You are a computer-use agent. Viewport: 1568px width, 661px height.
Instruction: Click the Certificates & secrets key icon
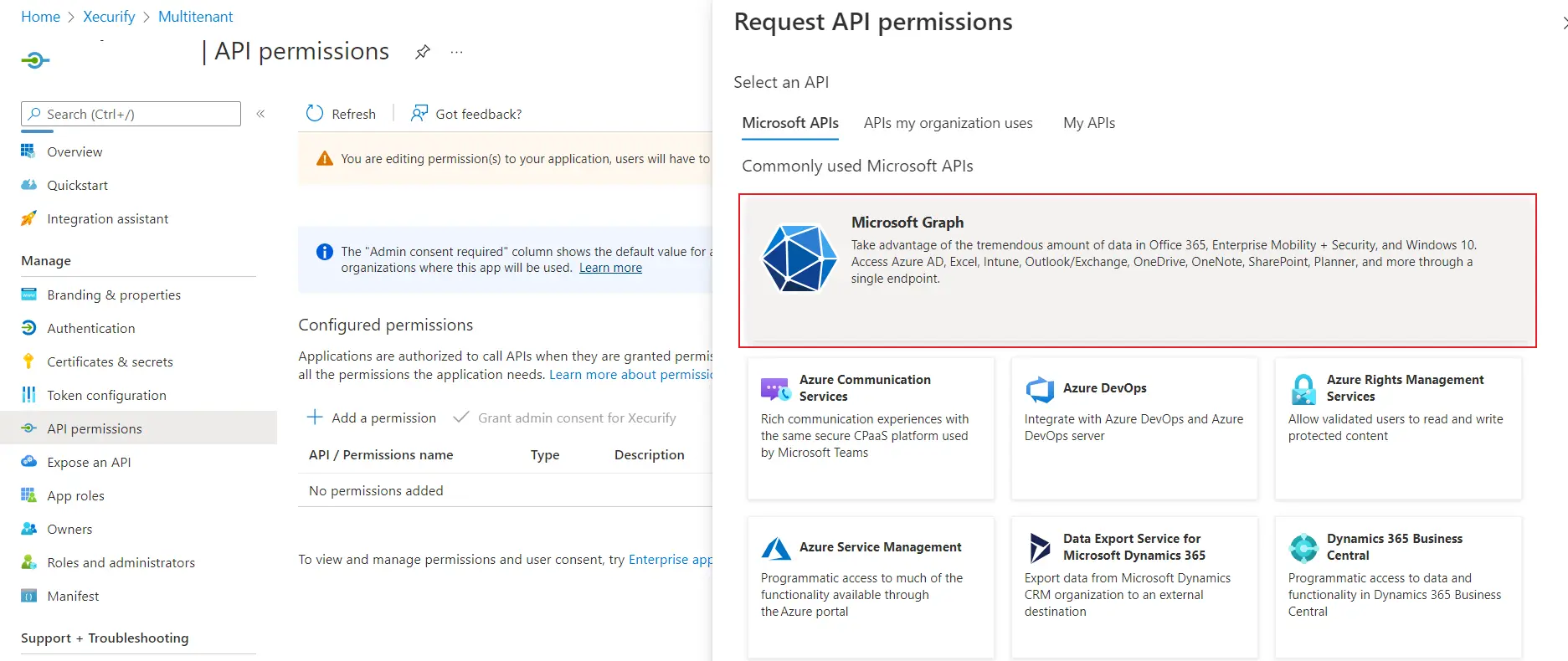pyautogui.click(x=28, y=361)
